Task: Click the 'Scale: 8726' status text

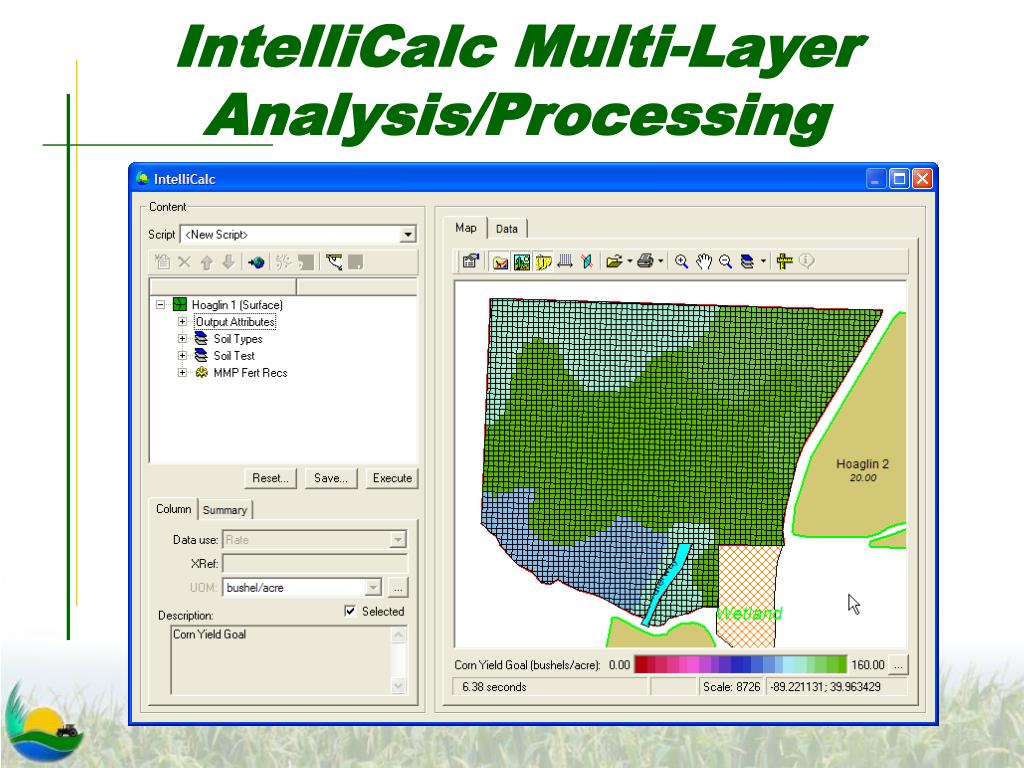Action: [x=731, y=686]
